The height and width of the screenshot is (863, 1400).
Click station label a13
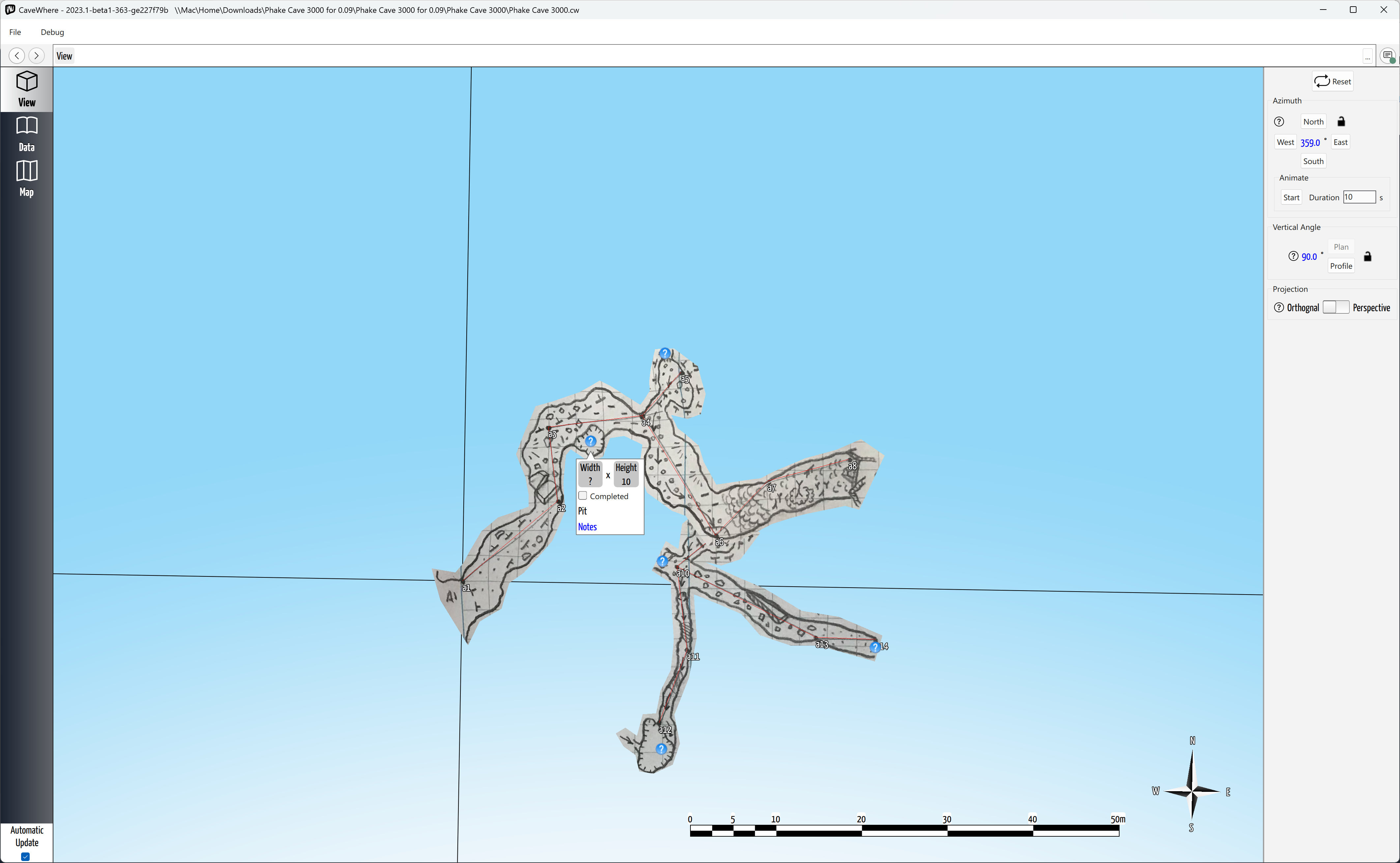[x=822, y=644]
